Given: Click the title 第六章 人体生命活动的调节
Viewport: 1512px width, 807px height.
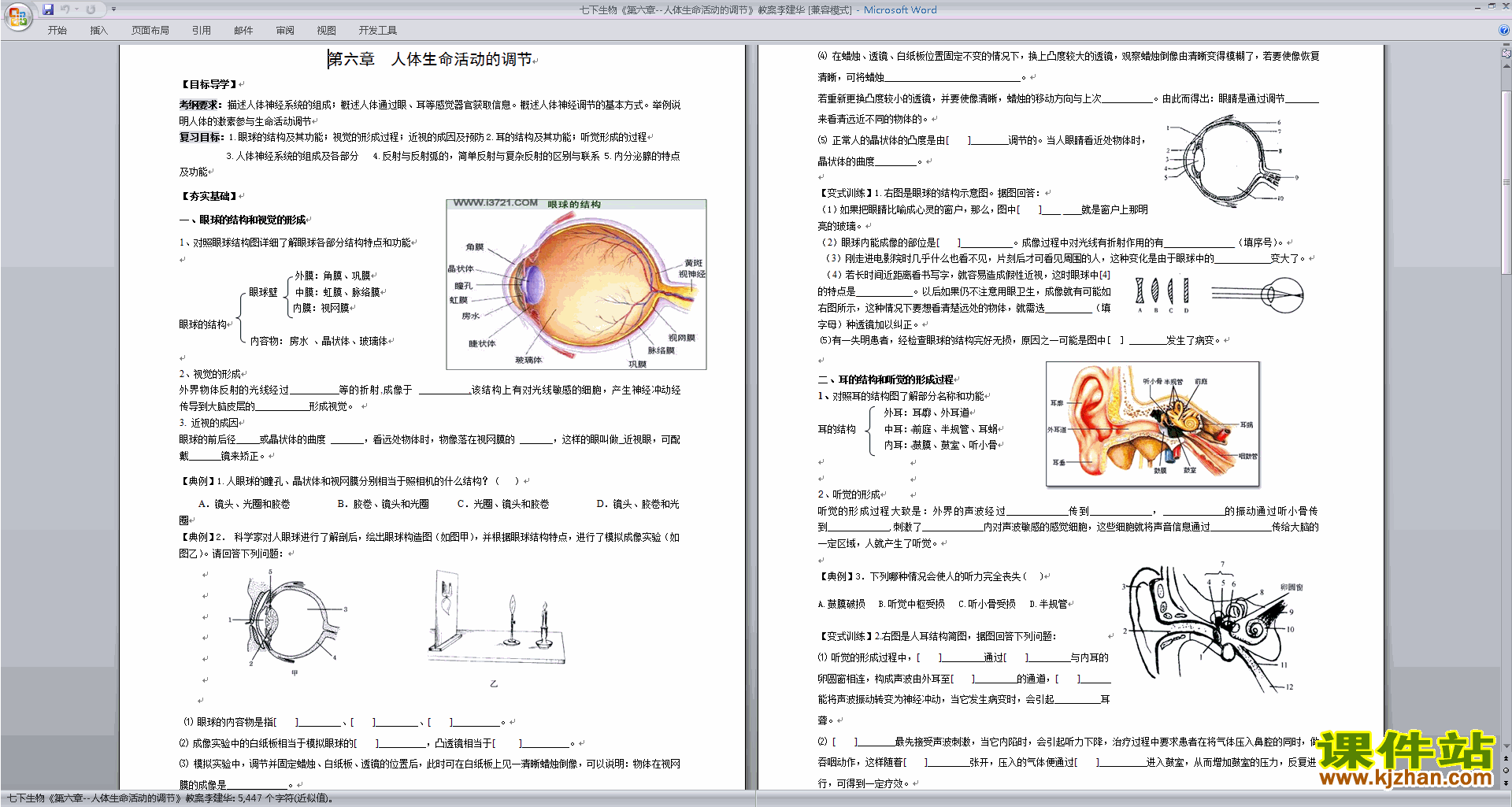Looking at the screenshot, I should pyautogui.click(x=430, y=59).
